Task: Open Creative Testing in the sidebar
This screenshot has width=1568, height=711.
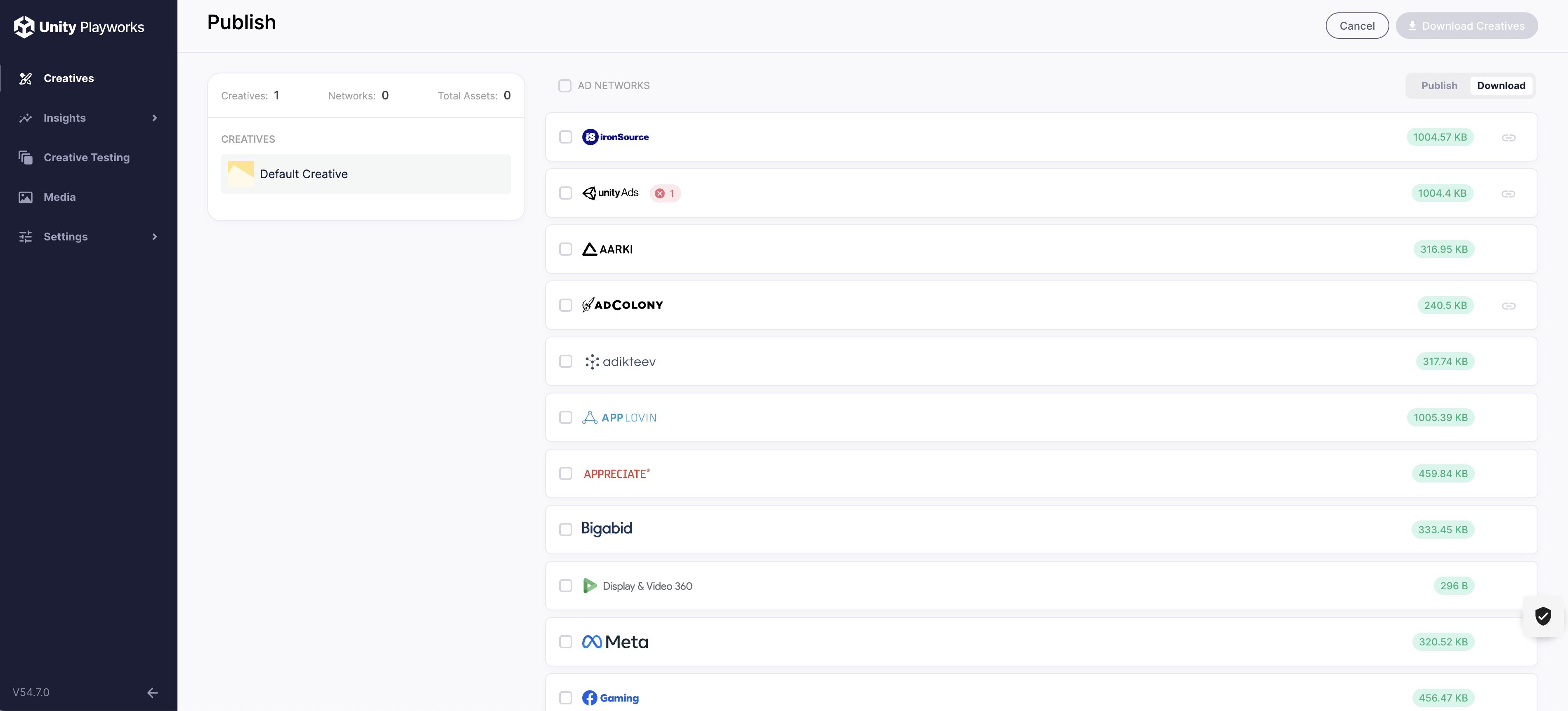Action: (89, 158)
